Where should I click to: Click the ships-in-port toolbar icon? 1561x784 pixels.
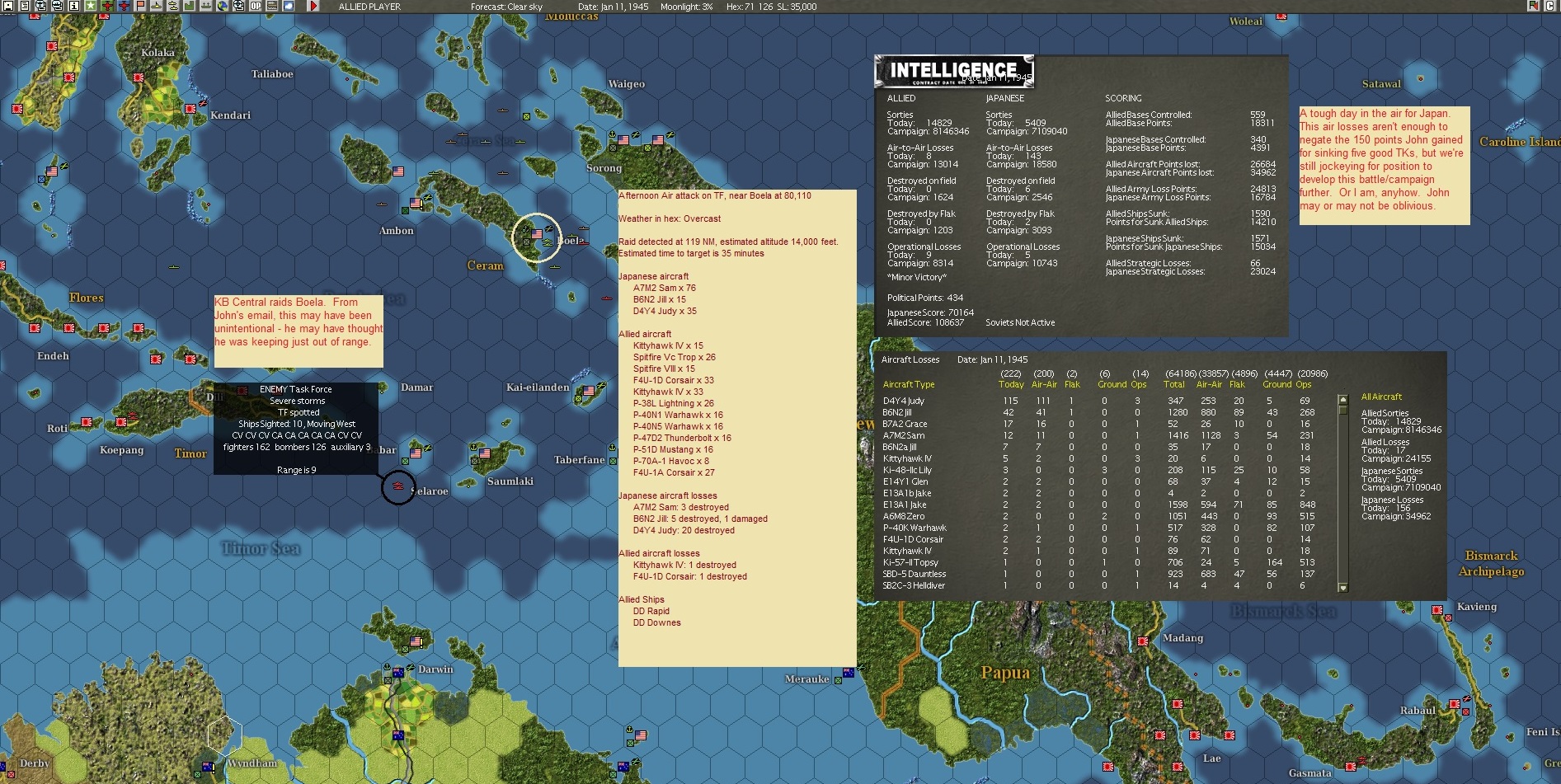tap(205, 6)
